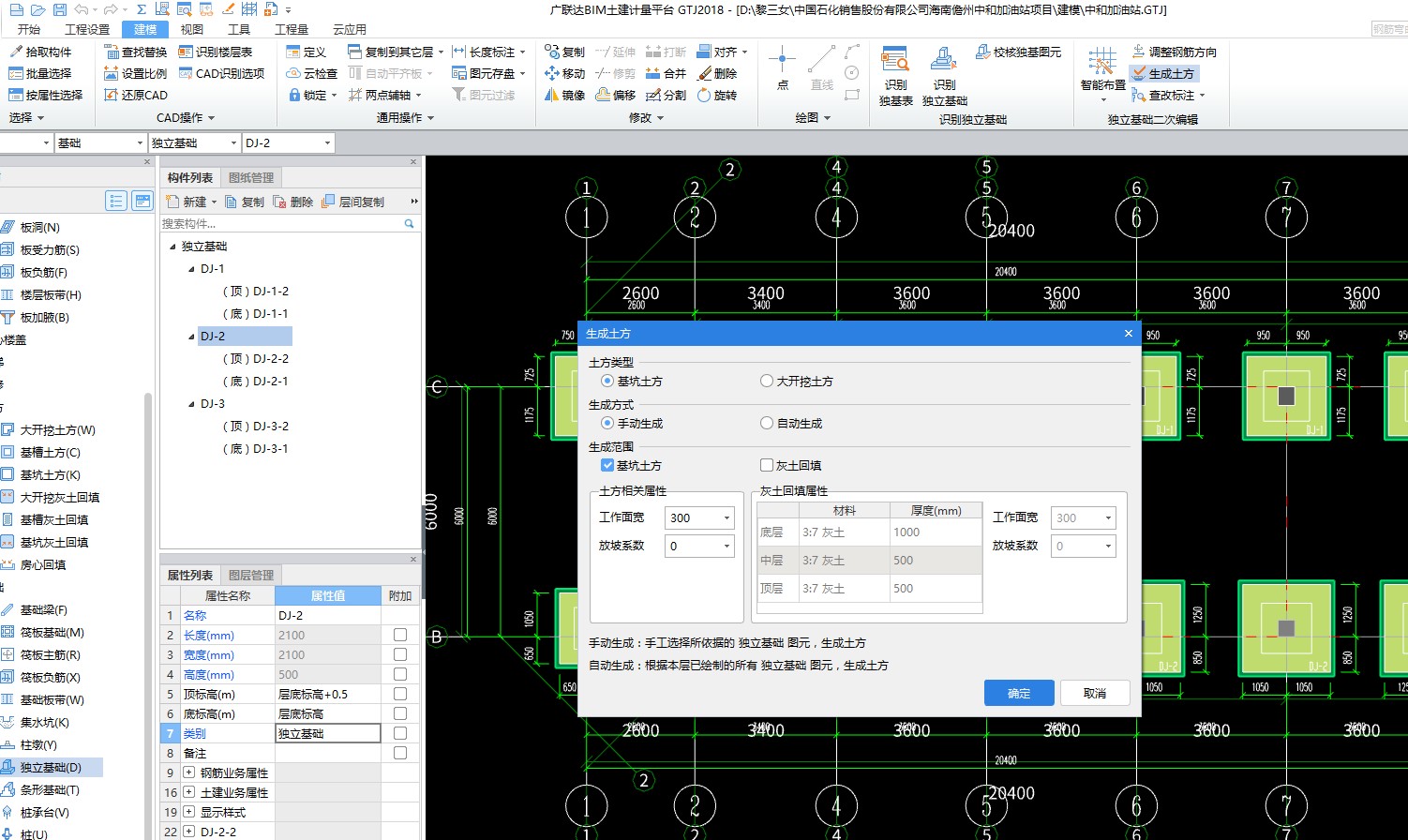Click 确定 to confirm earthwork generation

click(x=1019, y=693)
